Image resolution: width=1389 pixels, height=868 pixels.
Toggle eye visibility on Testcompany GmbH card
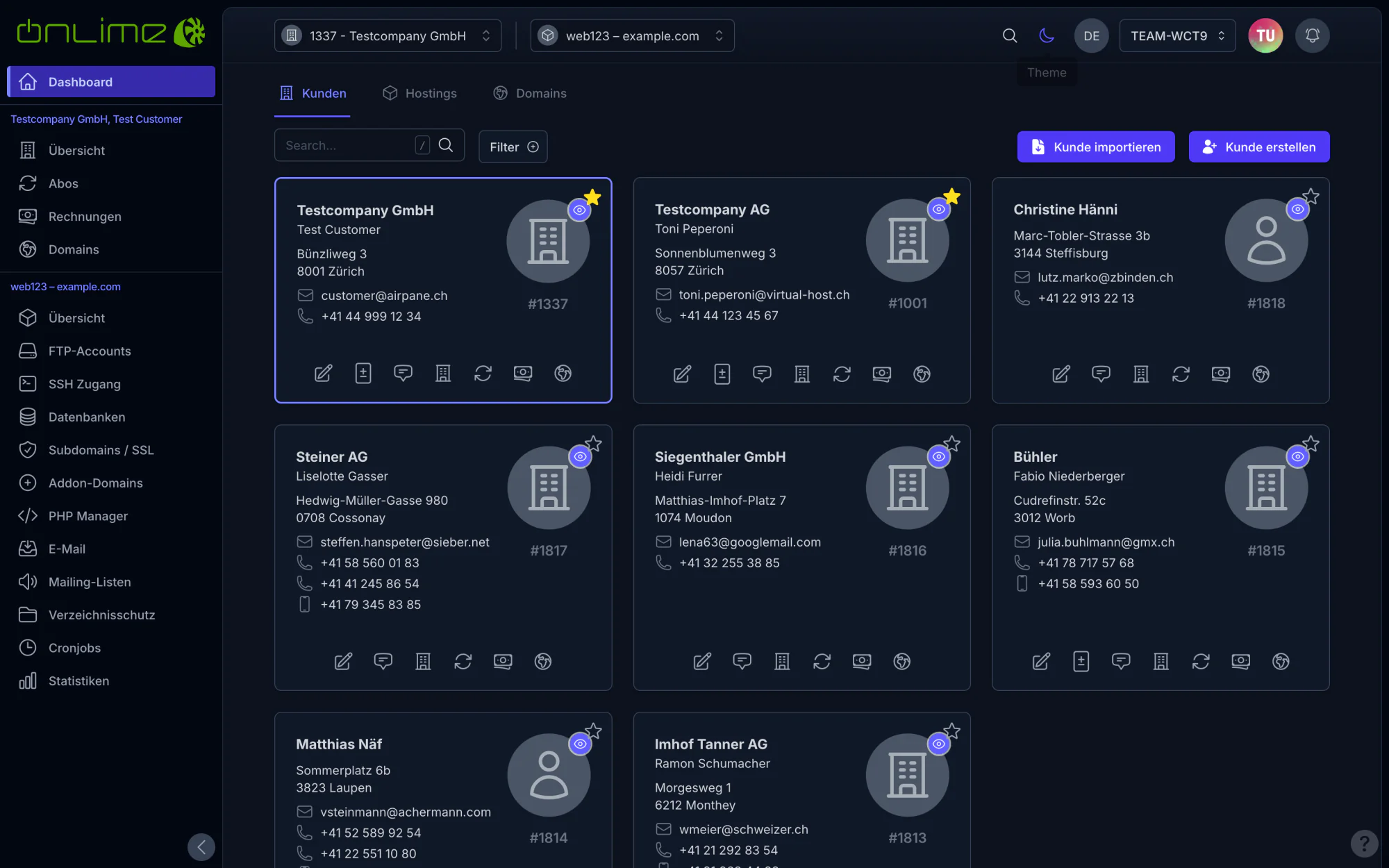click(579, 210)
